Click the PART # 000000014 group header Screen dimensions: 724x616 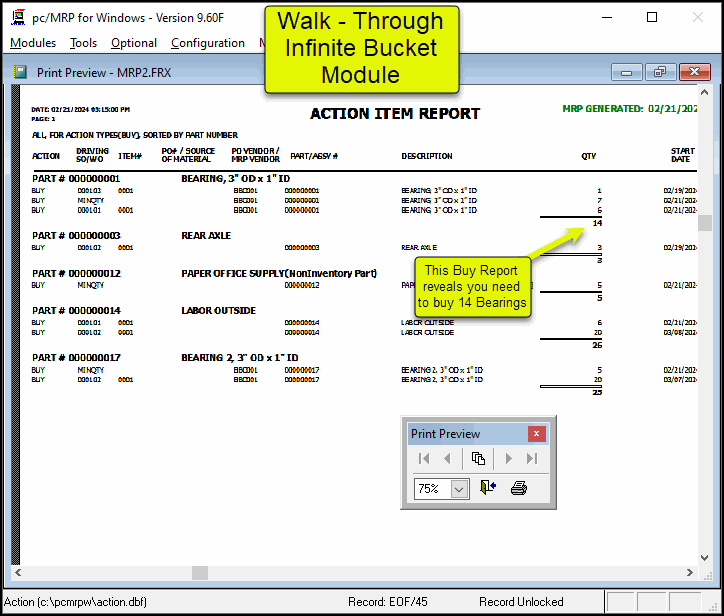click(x=76, y=310)
